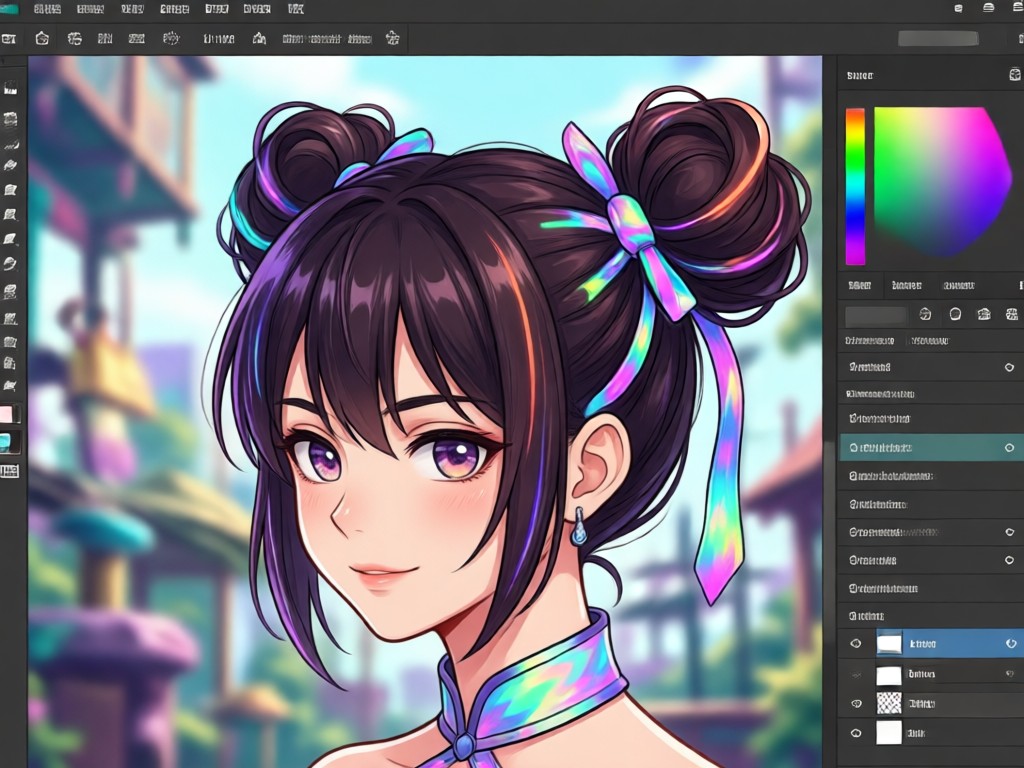Hide the bottom layer using its eye icon
The height and width of the screenshot is (768, 1024).
point(856,733)
